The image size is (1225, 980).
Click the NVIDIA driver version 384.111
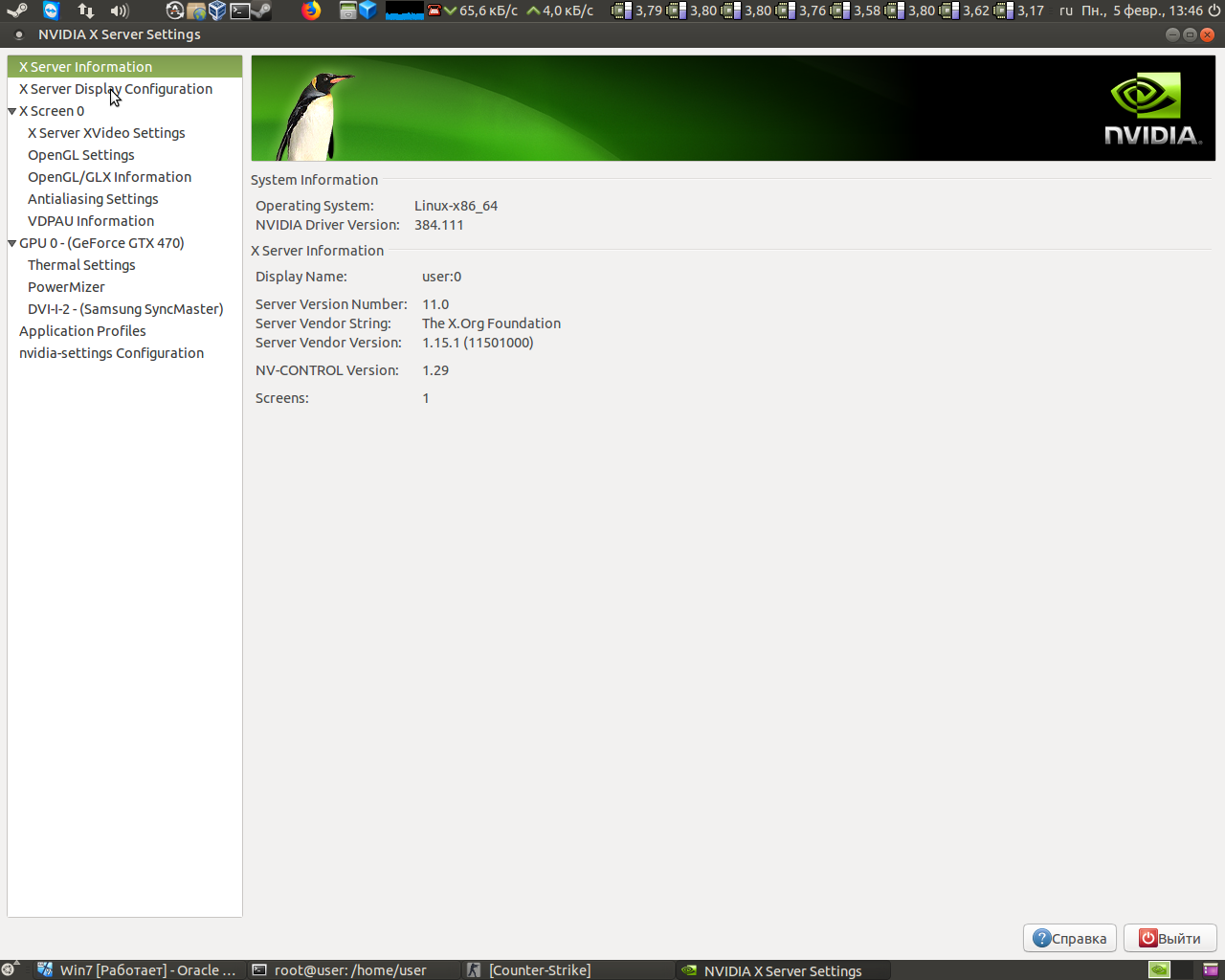(439, 225)
